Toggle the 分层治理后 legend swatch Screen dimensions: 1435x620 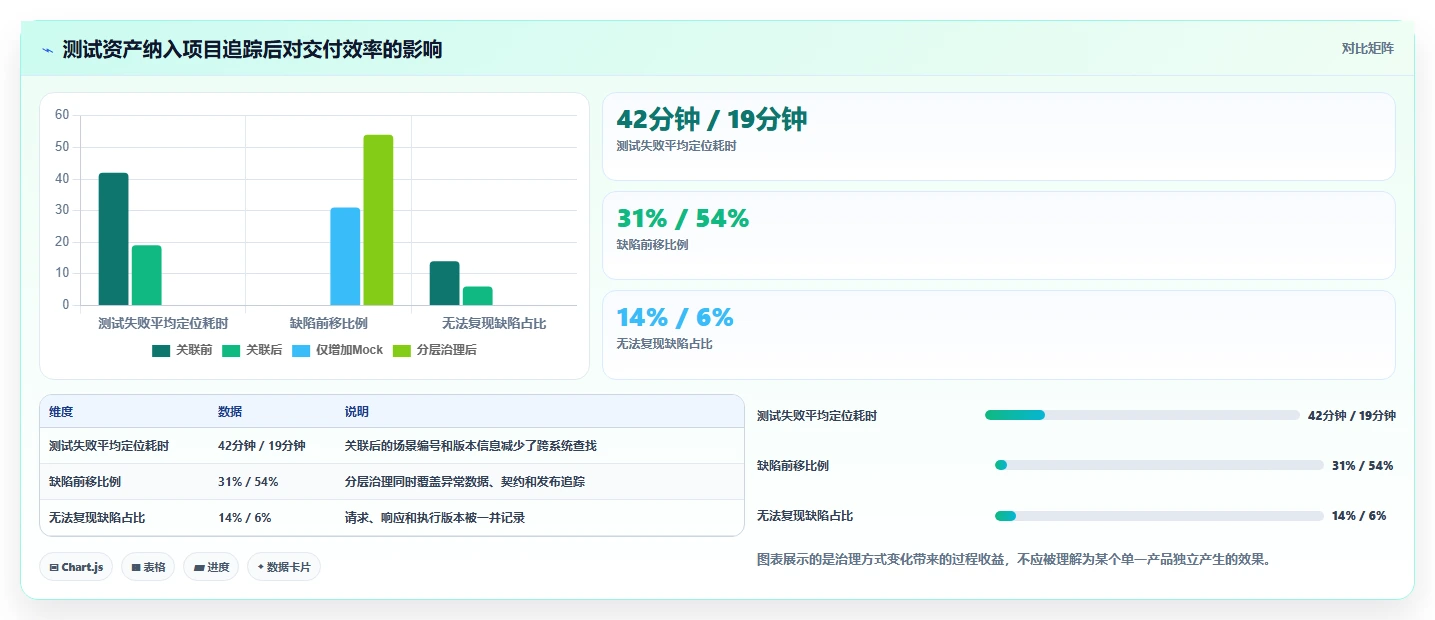tap(402, 350)
